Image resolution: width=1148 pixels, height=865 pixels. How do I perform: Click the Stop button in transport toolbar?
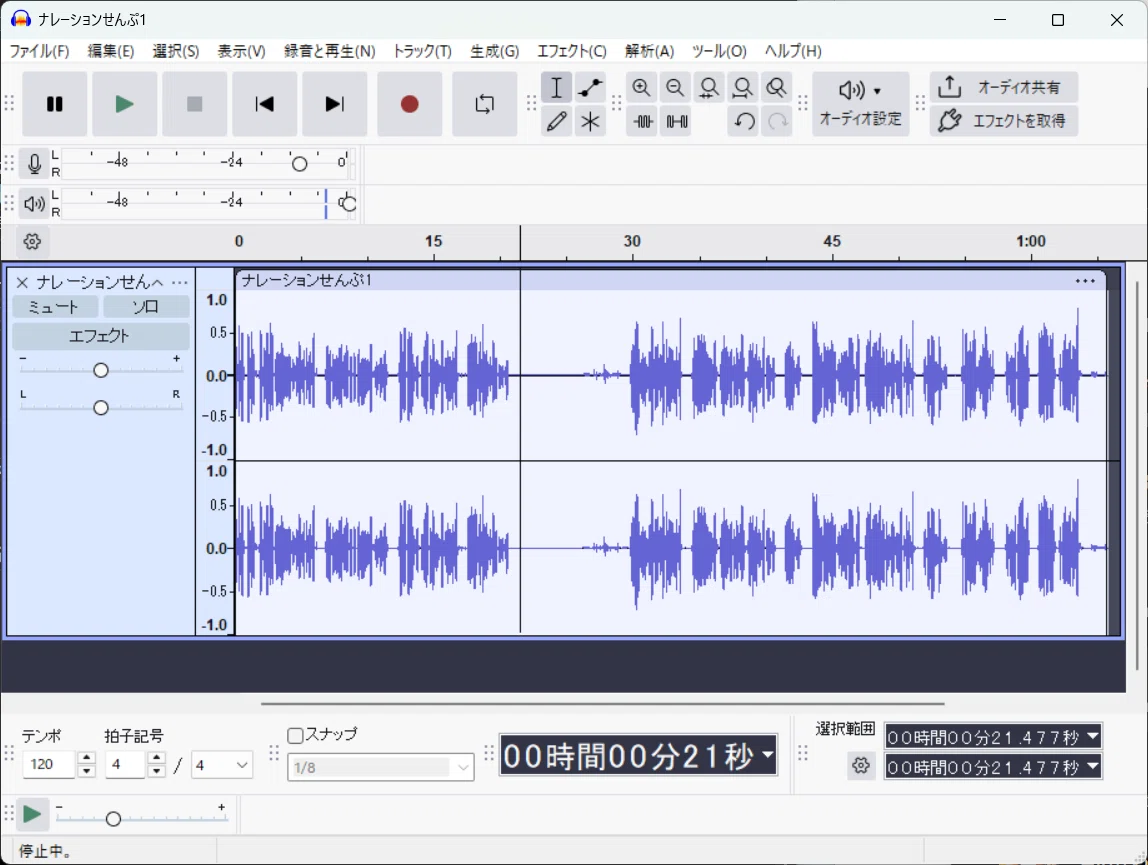tap(194, 104)
